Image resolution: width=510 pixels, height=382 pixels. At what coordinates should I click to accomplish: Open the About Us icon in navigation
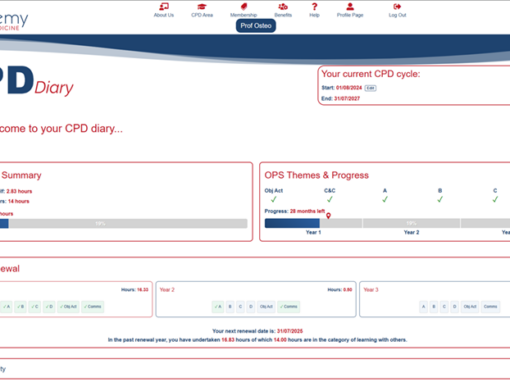pyautogui.click(x=164, y=7)
